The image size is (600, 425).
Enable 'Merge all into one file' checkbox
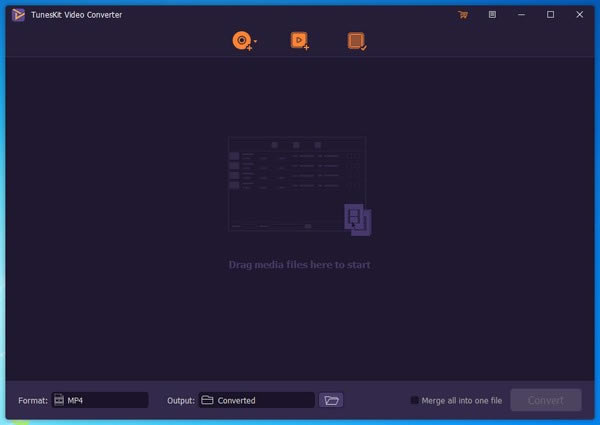(x=414, y=400)
